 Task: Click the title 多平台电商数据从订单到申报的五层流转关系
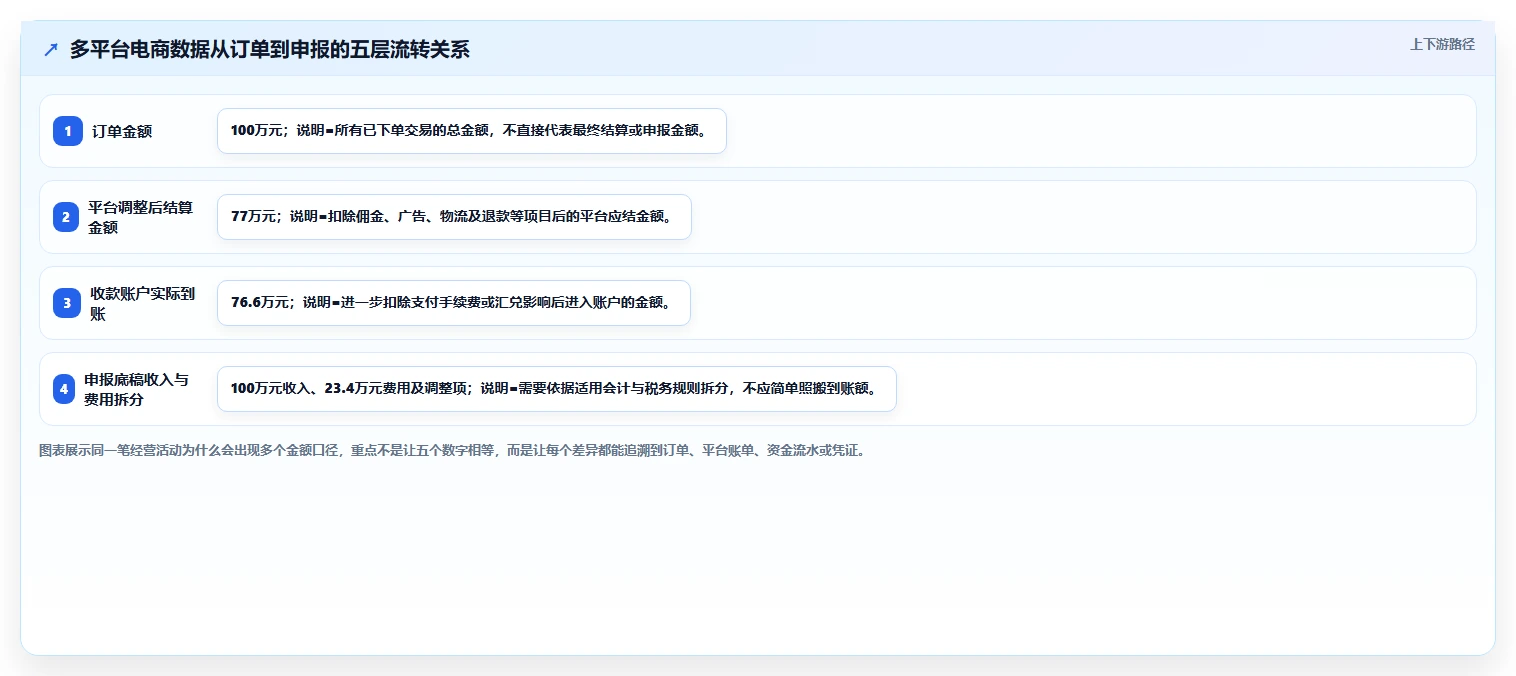[270, 49]
